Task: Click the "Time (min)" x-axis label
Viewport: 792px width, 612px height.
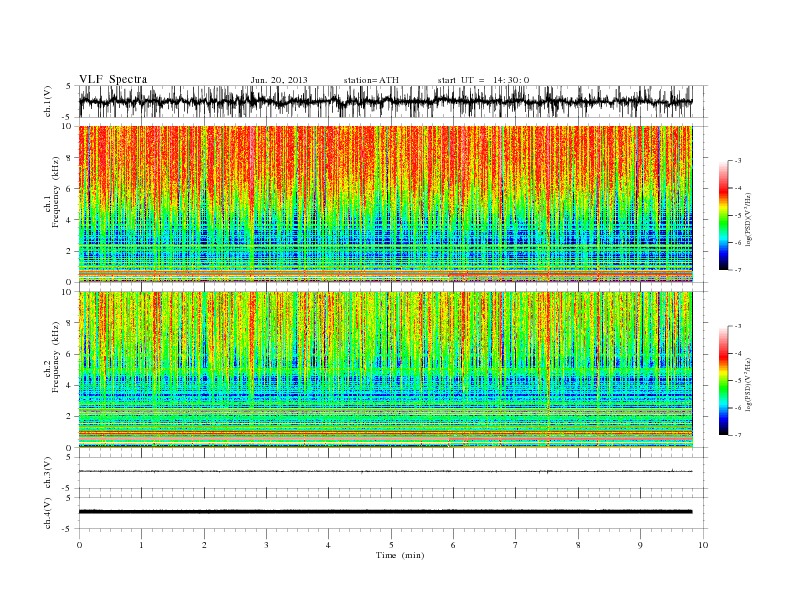Action: click(x=400, y=555)
